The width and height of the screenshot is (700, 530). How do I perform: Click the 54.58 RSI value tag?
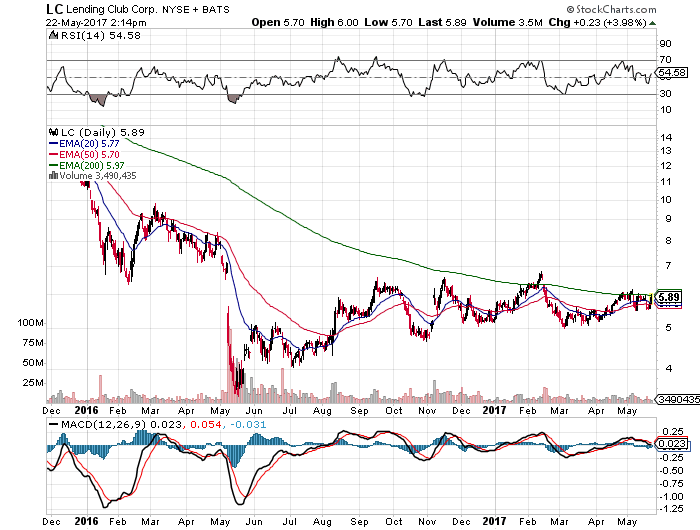[672, 72]
